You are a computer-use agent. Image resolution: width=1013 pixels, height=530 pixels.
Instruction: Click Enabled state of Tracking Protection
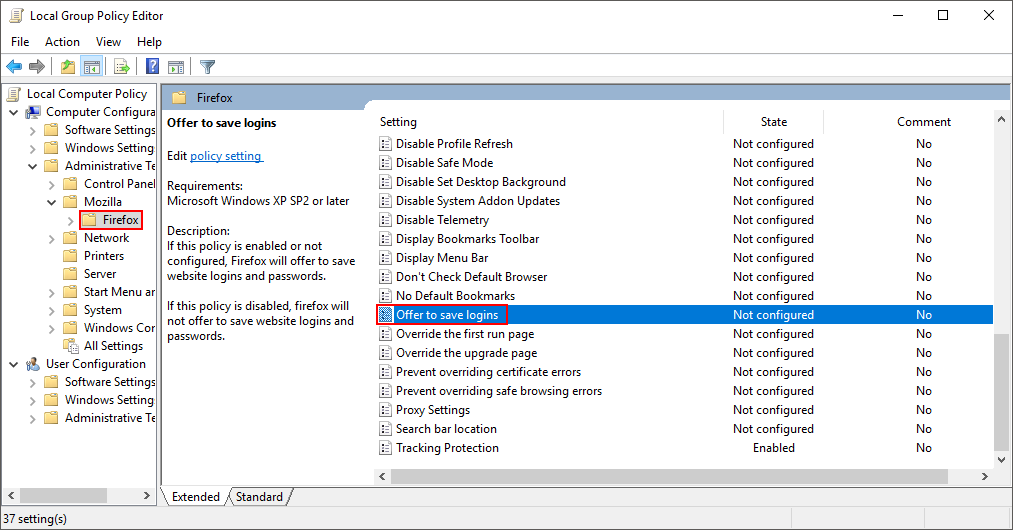pos(773,448)
